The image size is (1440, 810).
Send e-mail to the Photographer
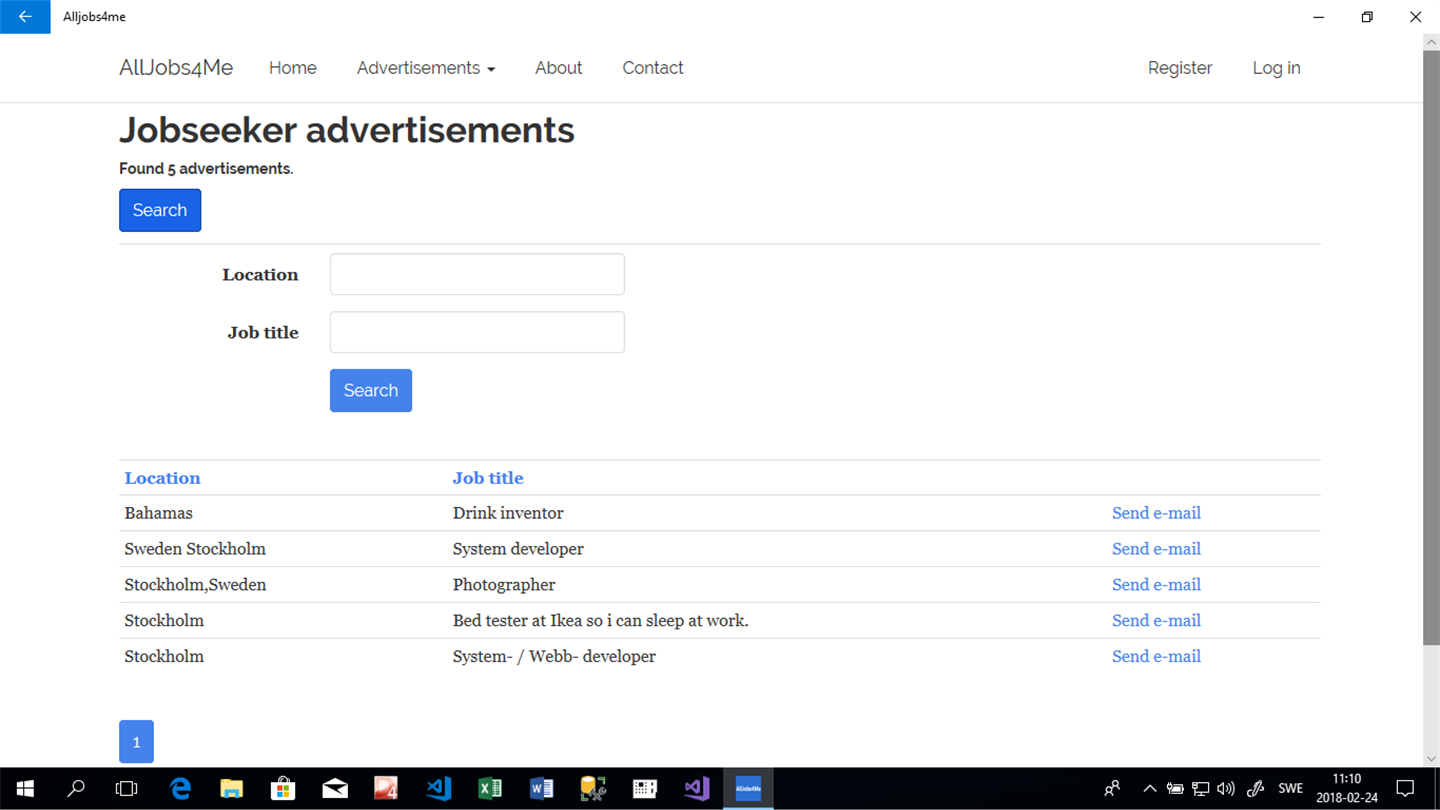[x=1156, y=585]
